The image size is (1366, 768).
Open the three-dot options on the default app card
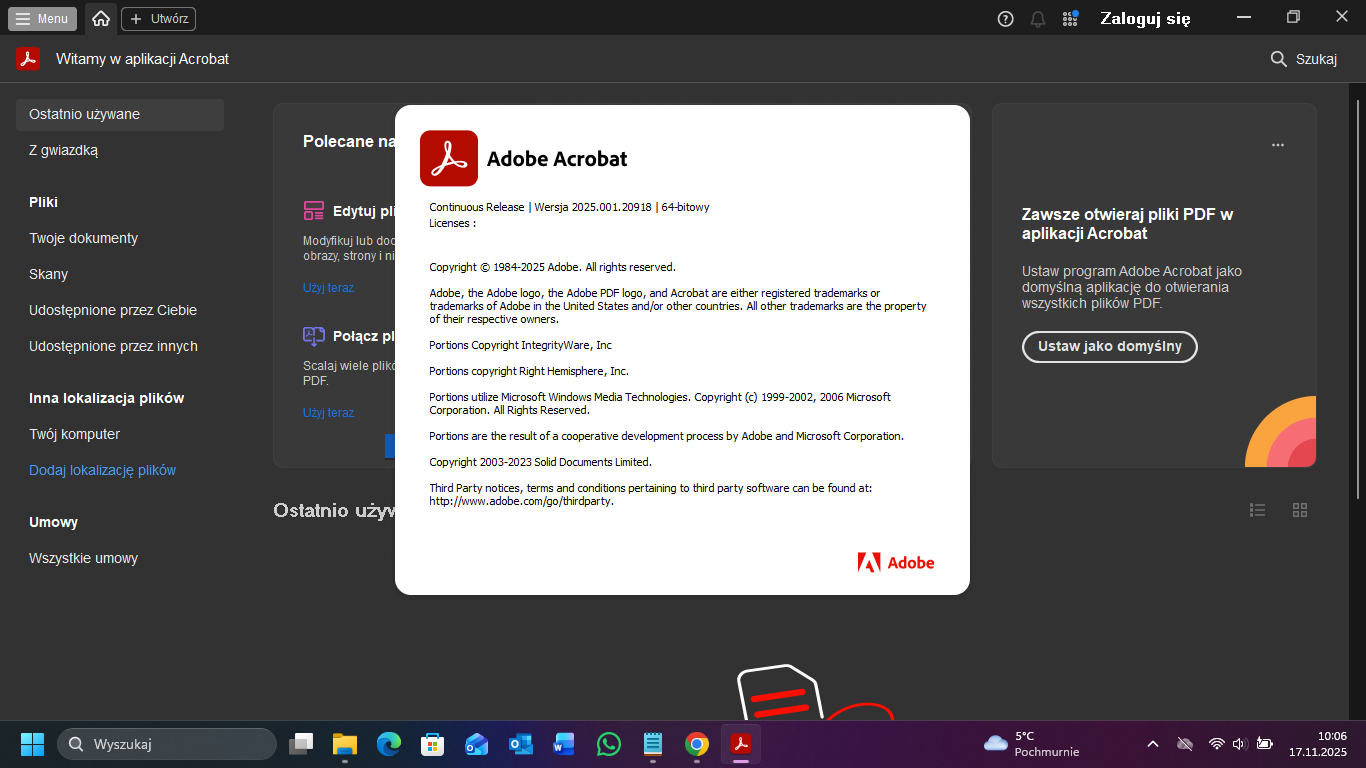(1277, 145)
